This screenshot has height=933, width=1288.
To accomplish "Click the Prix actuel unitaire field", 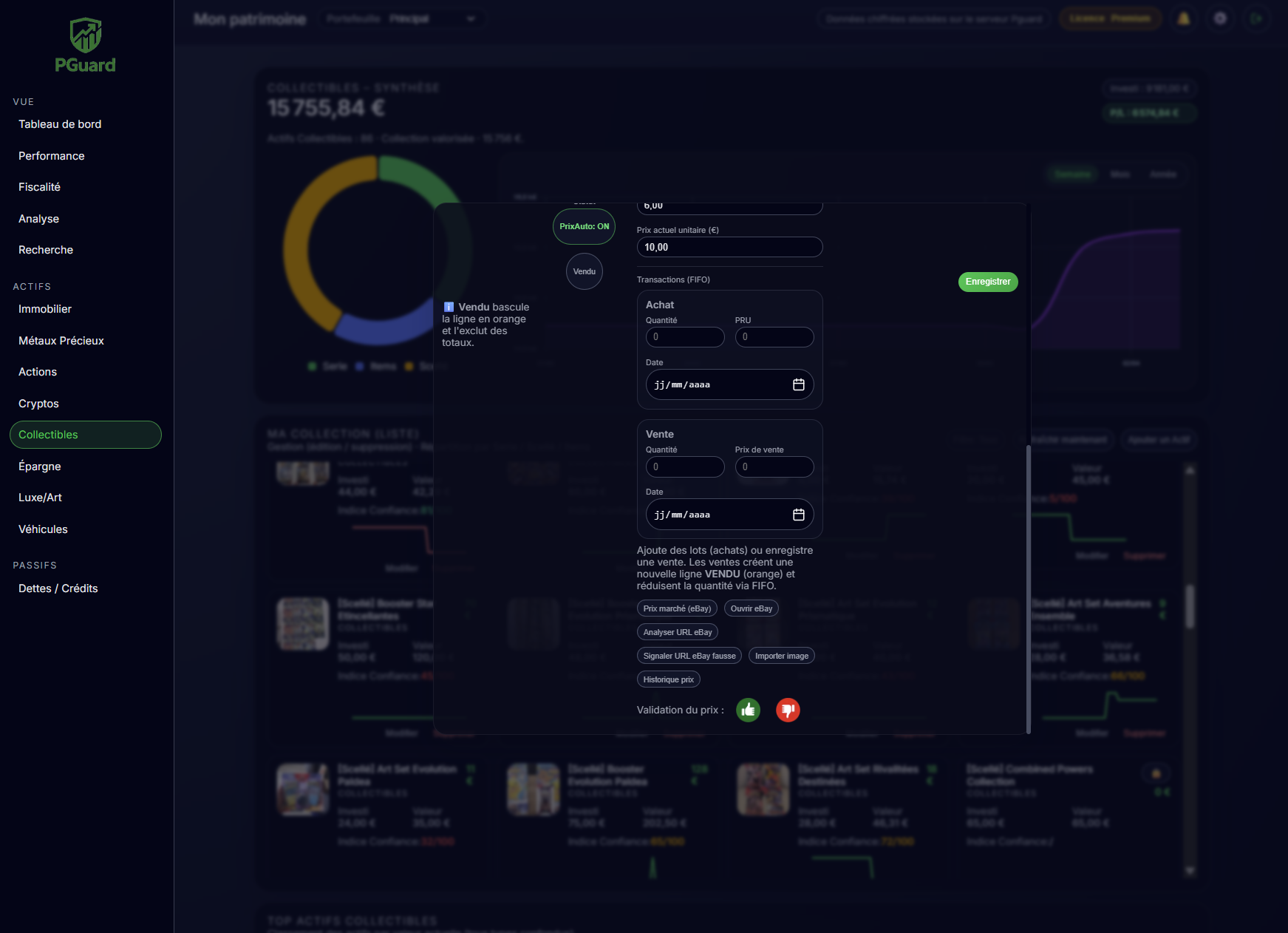I will [729, 247].
